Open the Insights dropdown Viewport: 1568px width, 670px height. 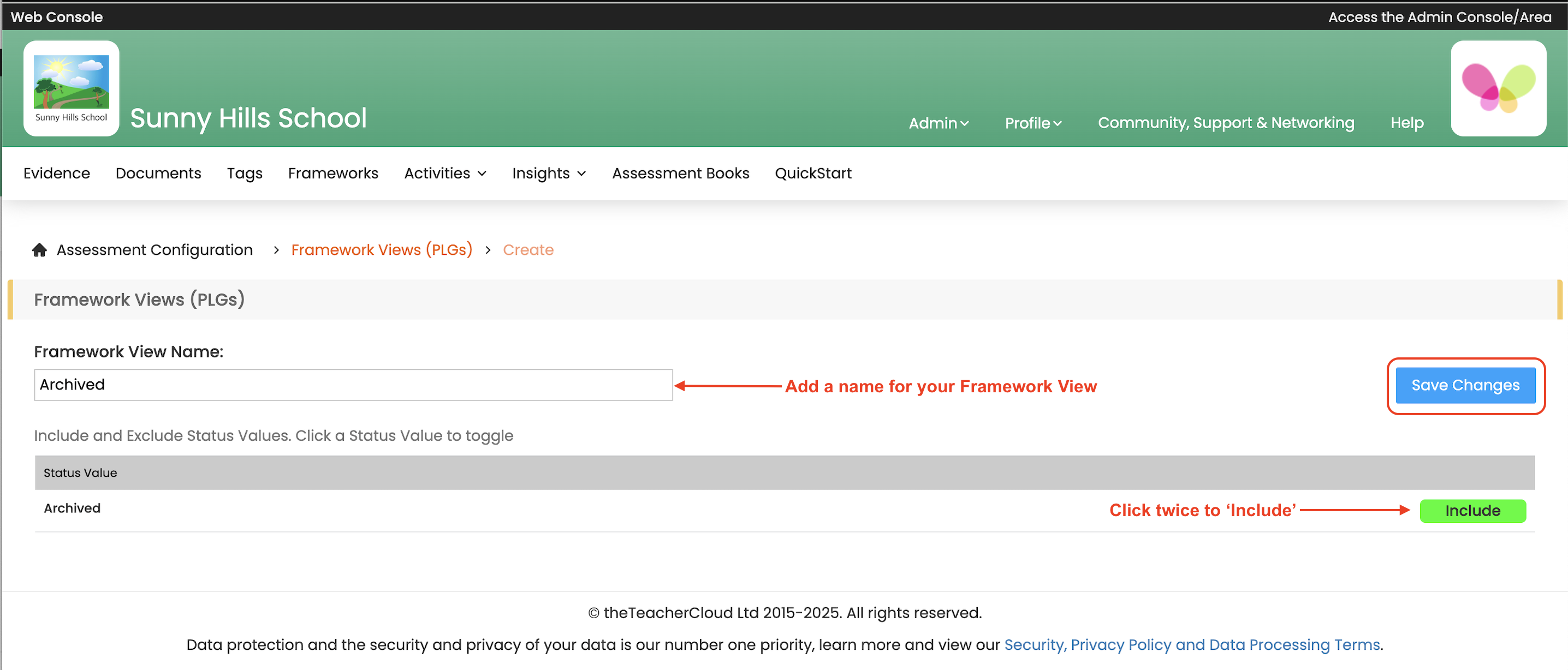click(x=549, y=174)
